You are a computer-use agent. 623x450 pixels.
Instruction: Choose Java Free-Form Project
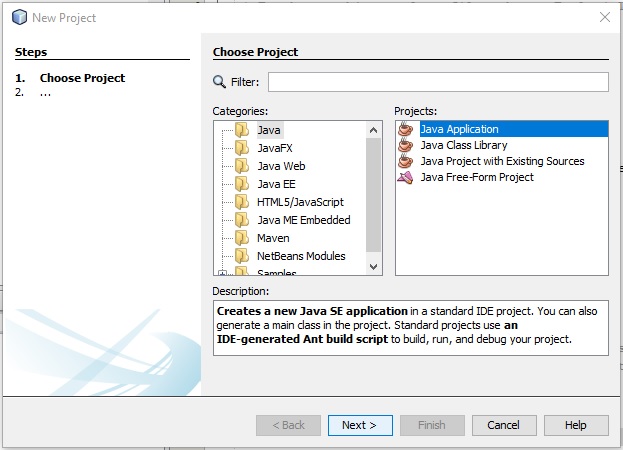tap(477, 177)
